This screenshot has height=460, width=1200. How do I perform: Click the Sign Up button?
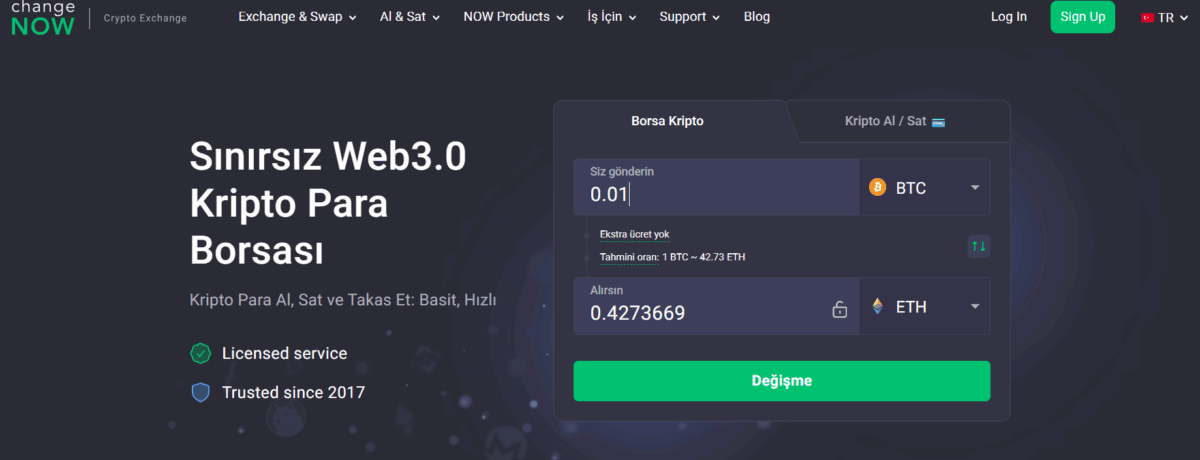(1082, 17)
